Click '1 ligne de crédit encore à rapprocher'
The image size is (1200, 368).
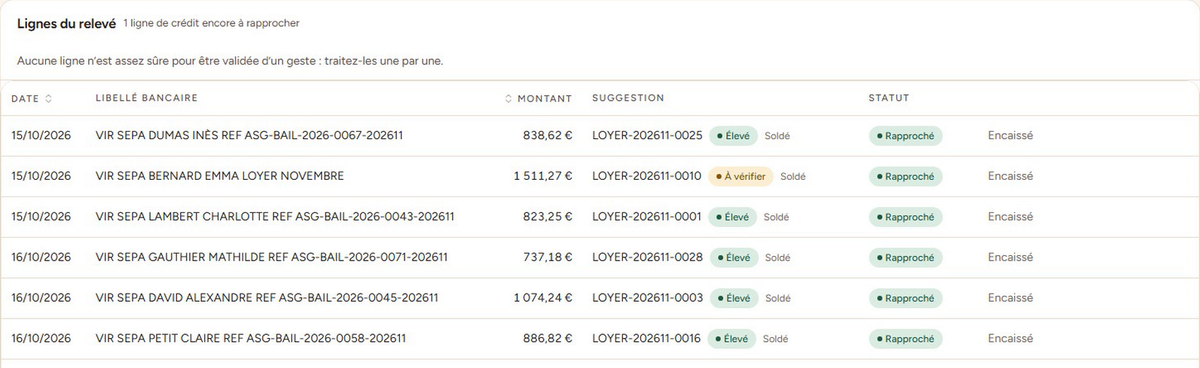coord(211,23)
